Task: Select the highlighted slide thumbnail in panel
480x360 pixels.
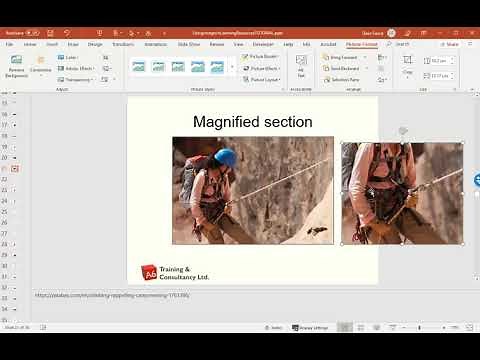Action: pyautogui.click(x=14, y=169)
